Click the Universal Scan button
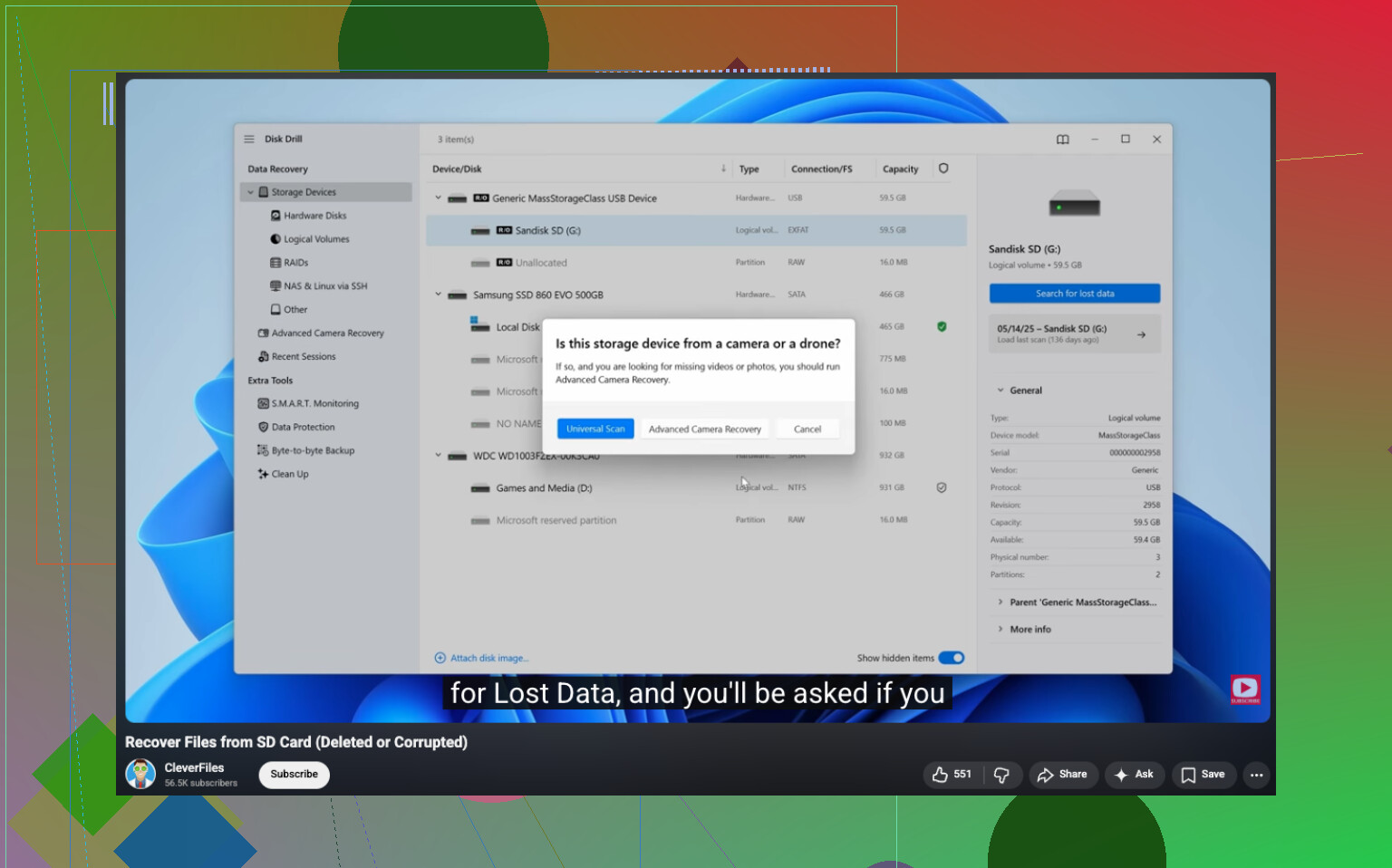 595,429
